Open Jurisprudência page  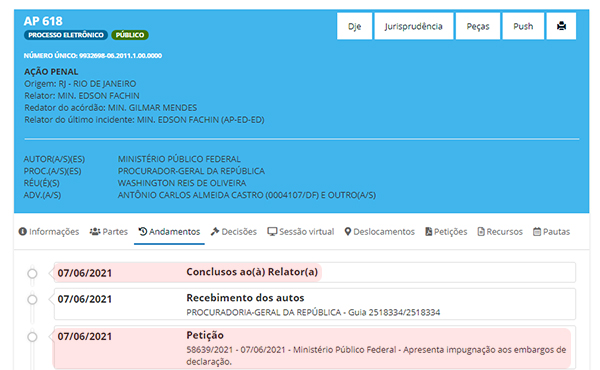[x=414, y=26]
